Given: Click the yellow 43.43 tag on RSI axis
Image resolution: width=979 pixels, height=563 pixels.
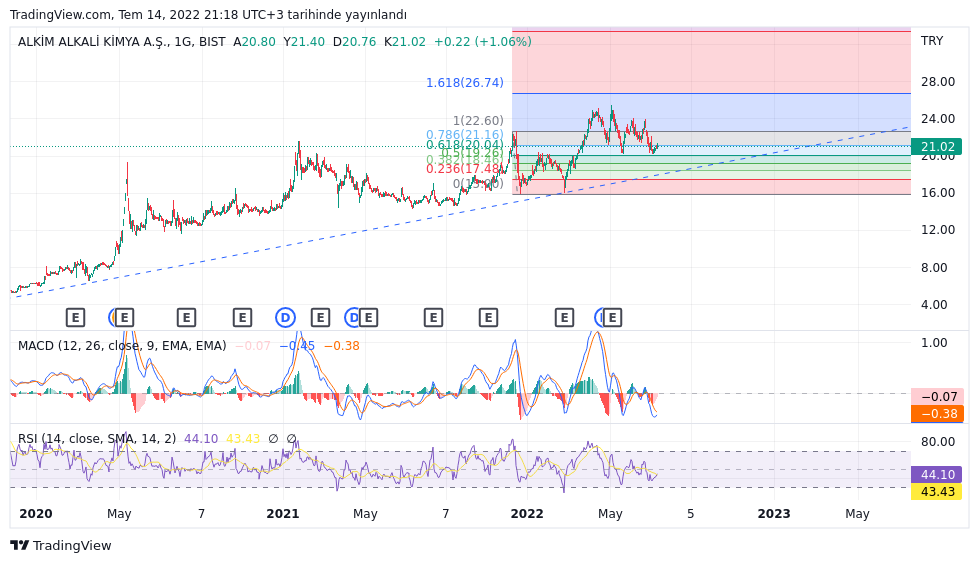Looking at the screenshot, I should (x=937, y=492).
